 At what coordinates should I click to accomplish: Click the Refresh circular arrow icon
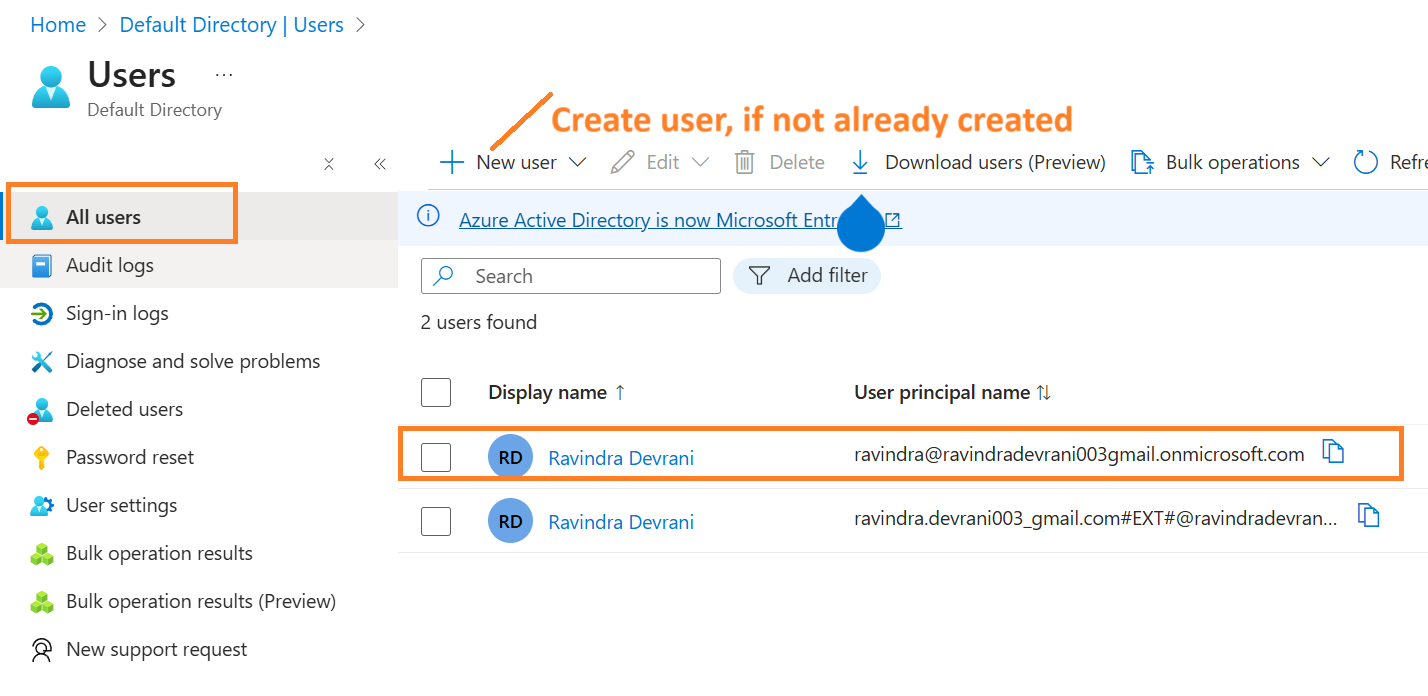click(x=1365, y=162)
